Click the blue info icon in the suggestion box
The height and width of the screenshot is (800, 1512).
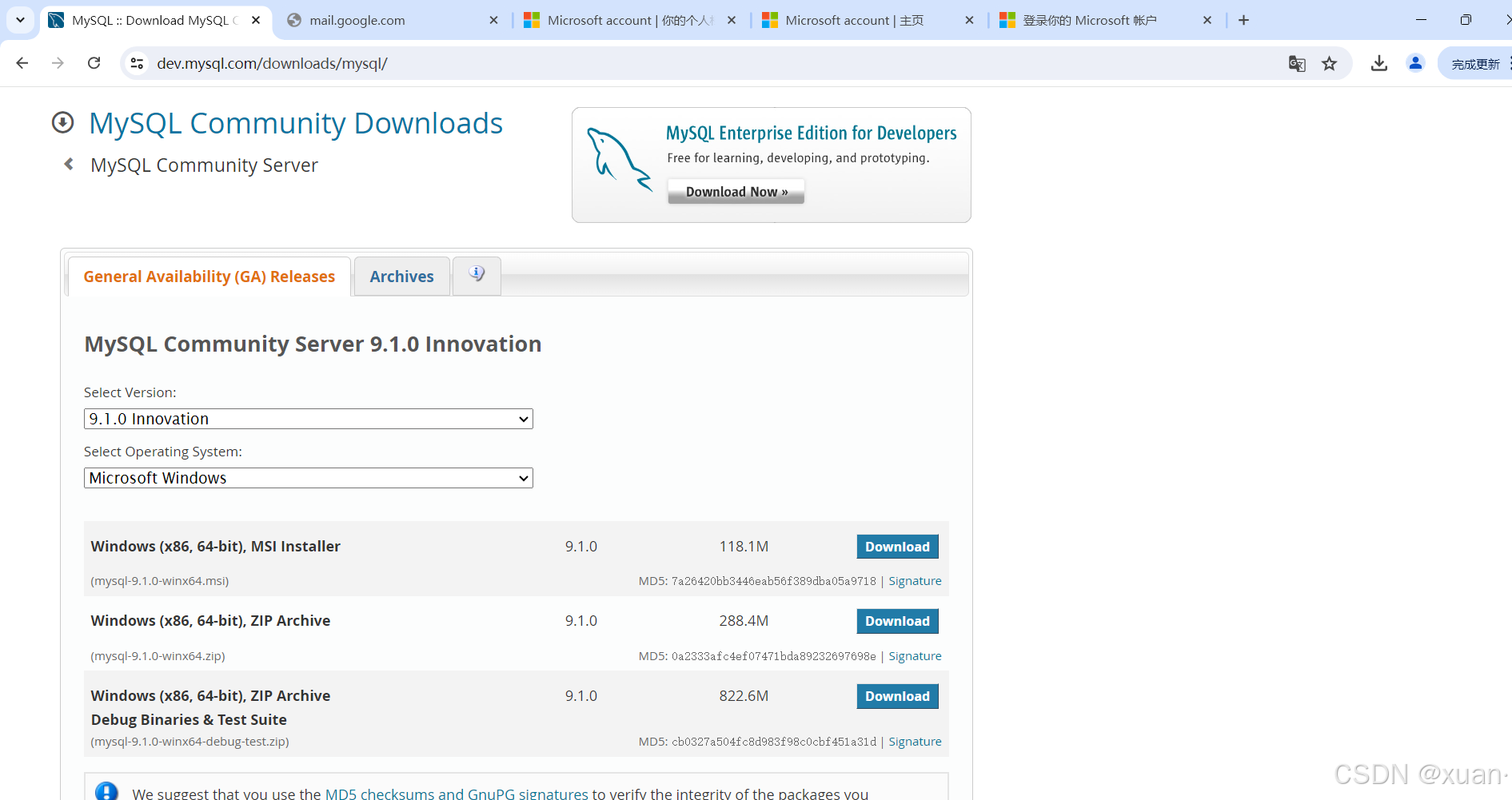[x=108, y=790]
